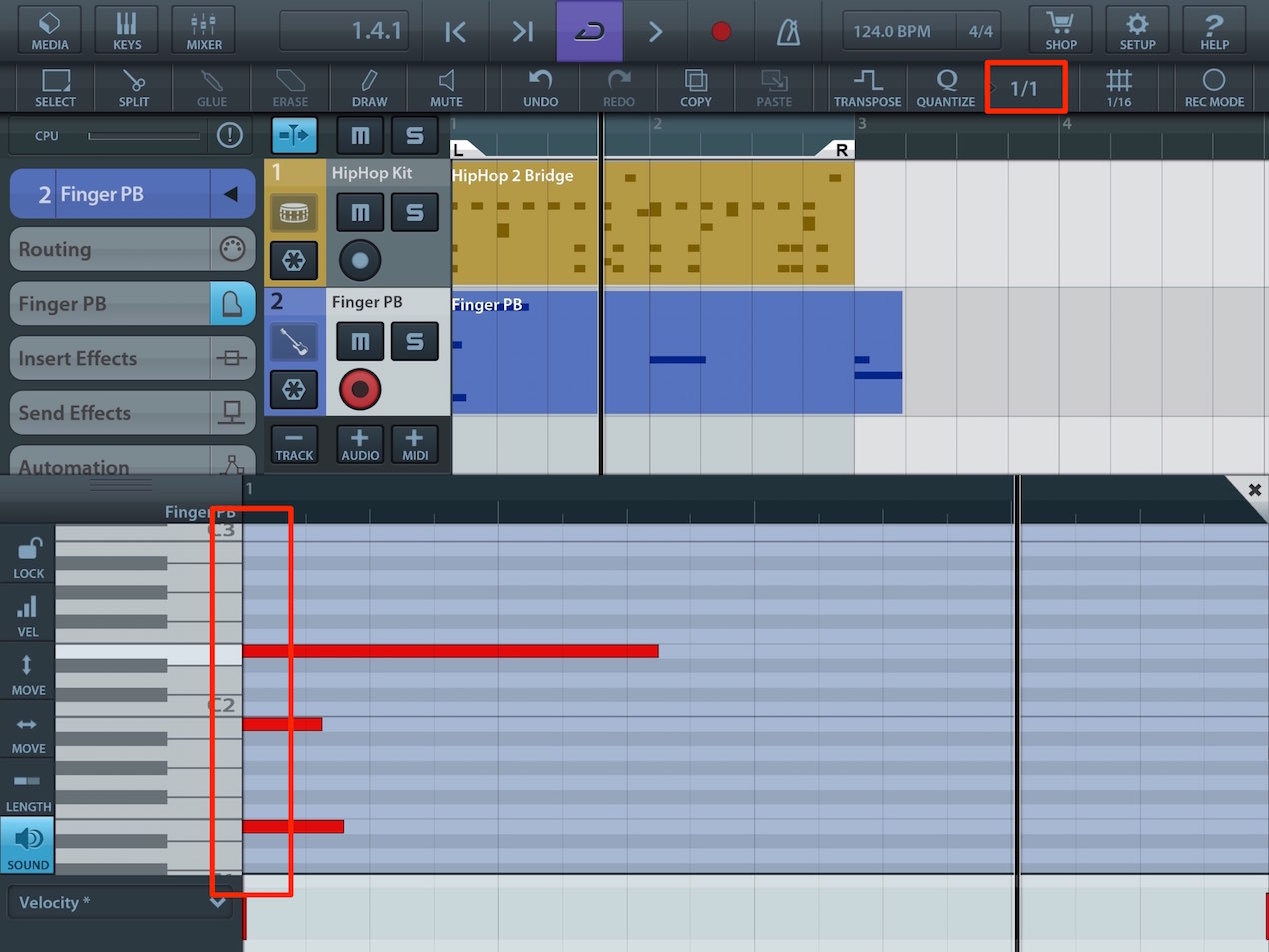Image resolution: width=1269 pixels, height=952 pixels.
Task: Solo the Finger PB track
Action: coord(414,341)
